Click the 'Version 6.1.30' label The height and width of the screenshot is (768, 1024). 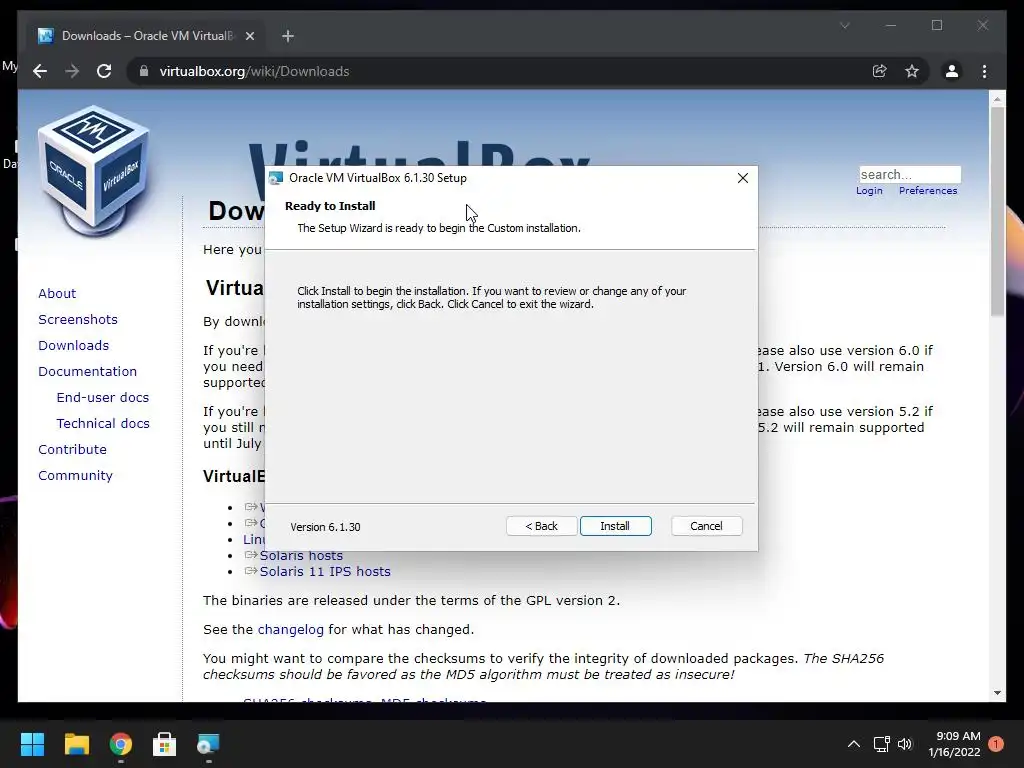[x=325, y=527]
